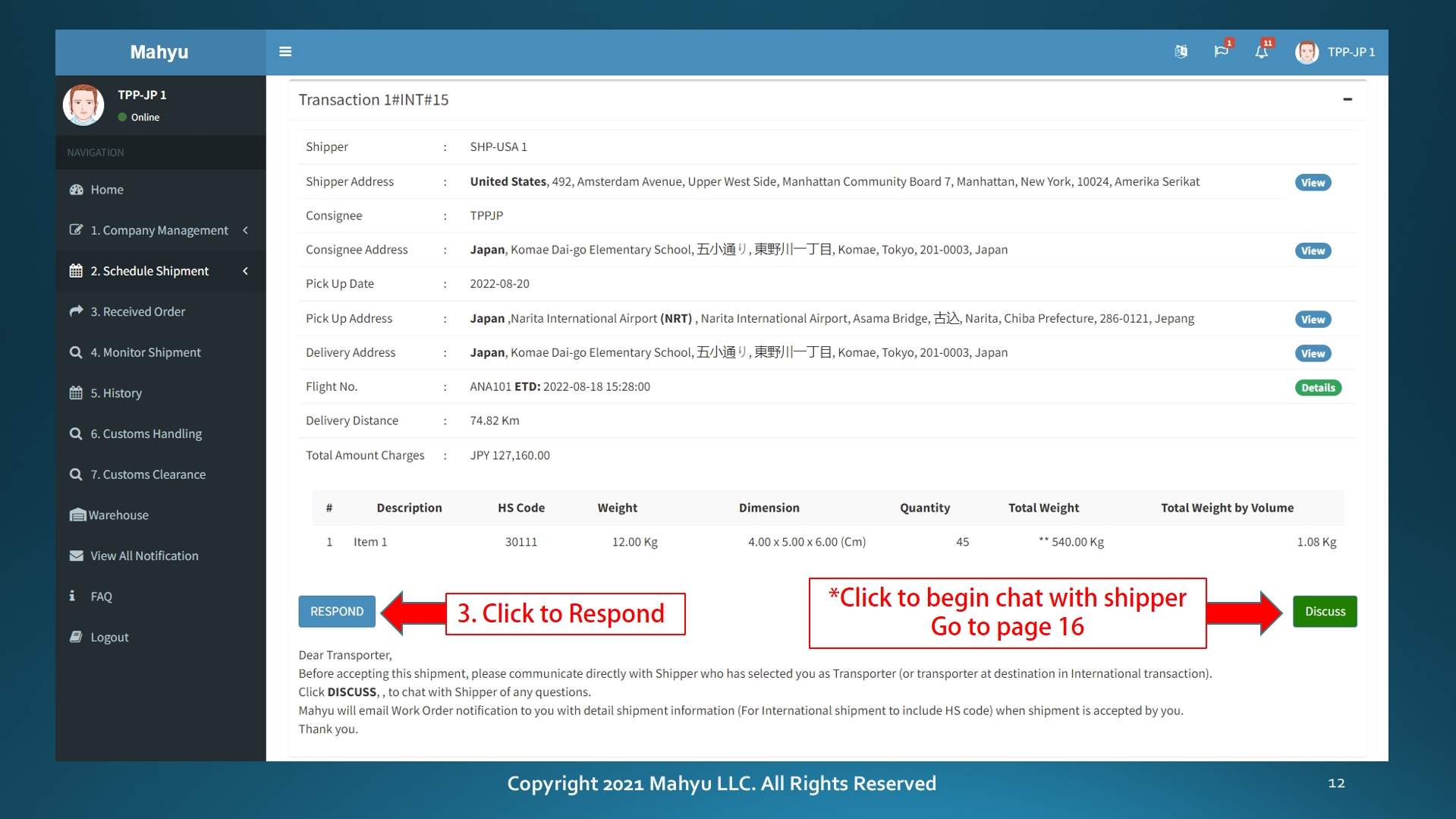
Task: Click the blue RESPOND button
Action: click(337, 612)
